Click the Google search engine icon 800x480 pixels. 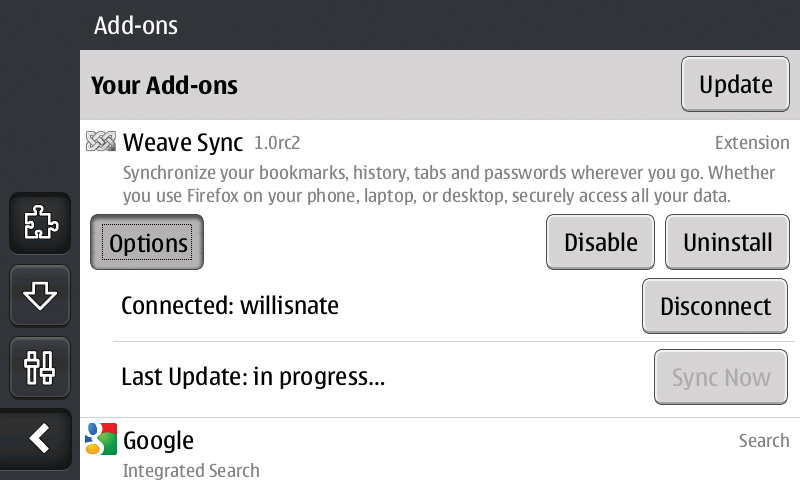(101, 439)
